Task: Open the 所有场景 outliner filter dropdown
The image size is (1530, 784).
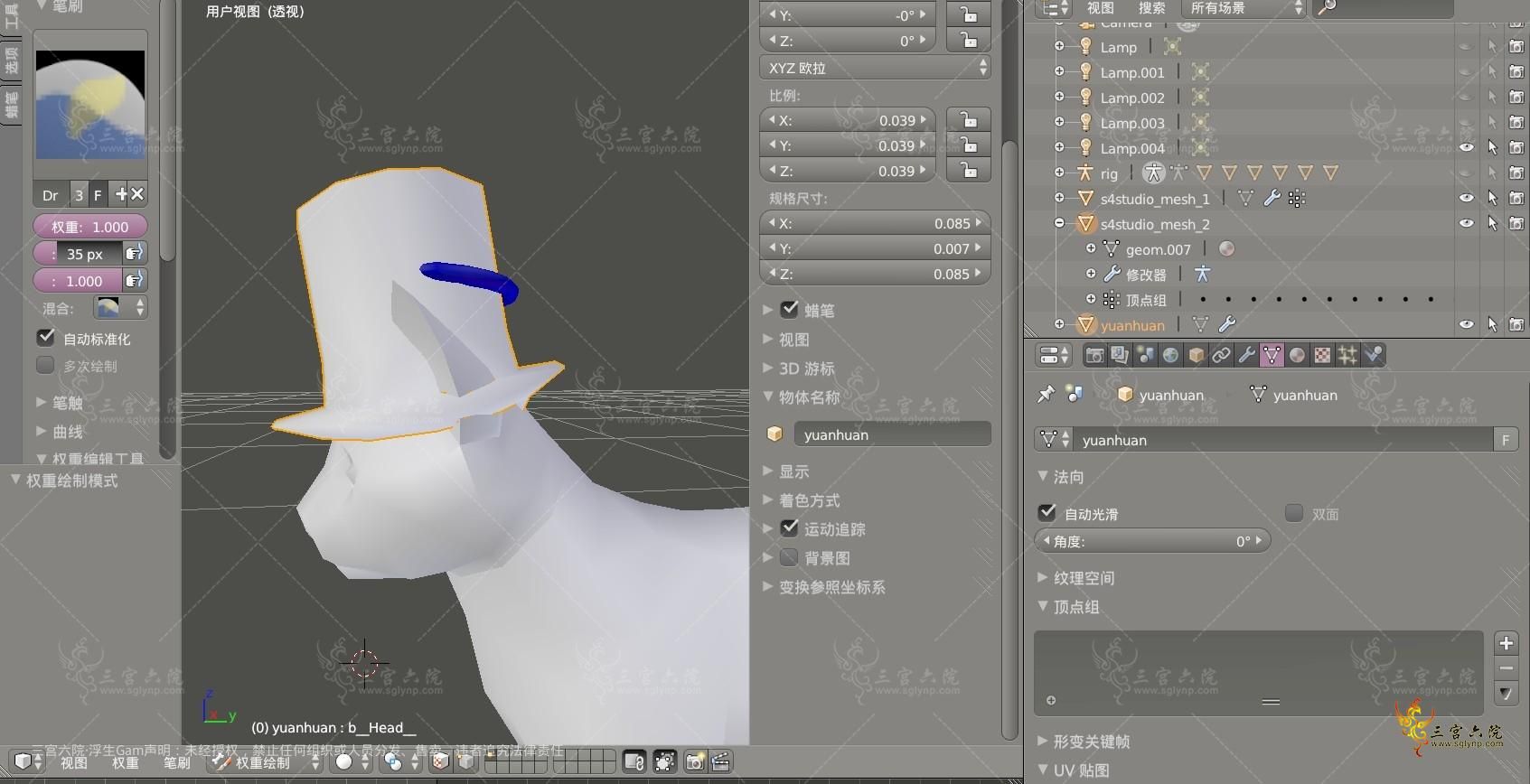Action: click(1244, 8)
